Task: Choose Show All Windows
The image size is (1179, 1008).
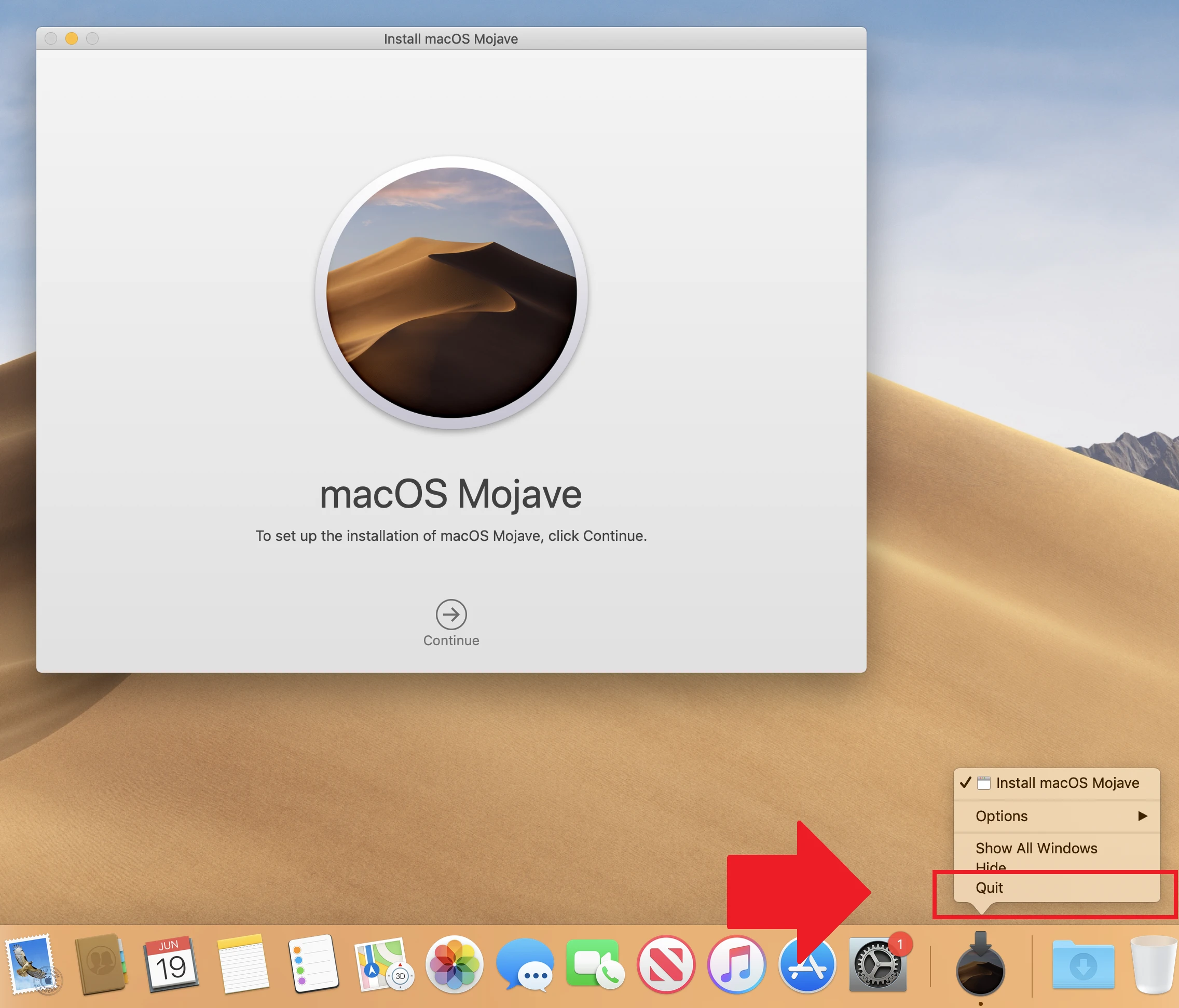Action: click(x=1036, y=848)
